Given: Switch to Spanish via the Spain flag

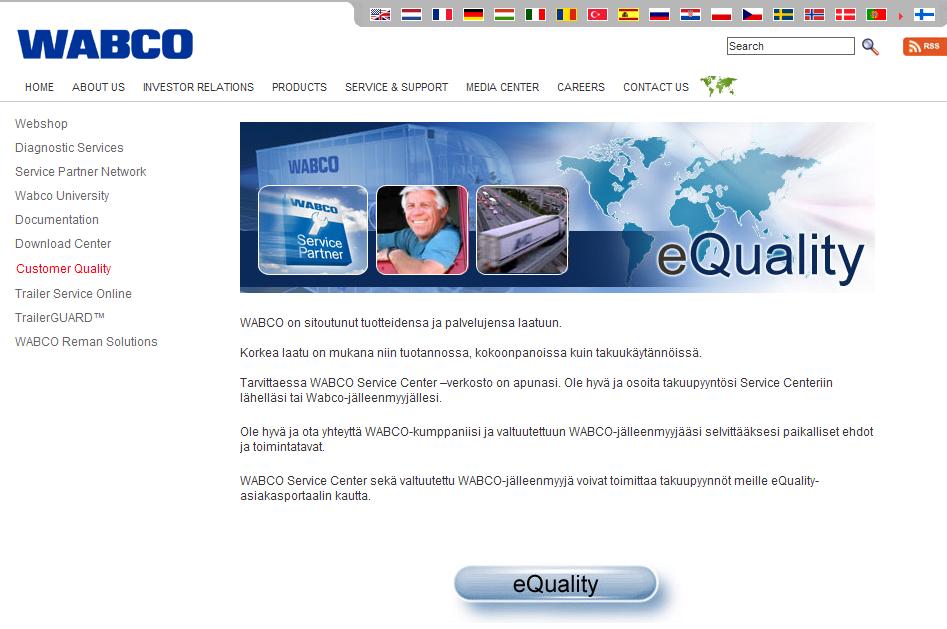Looking at the screenshot, I should pyautogui.click(x=628, y=15).
